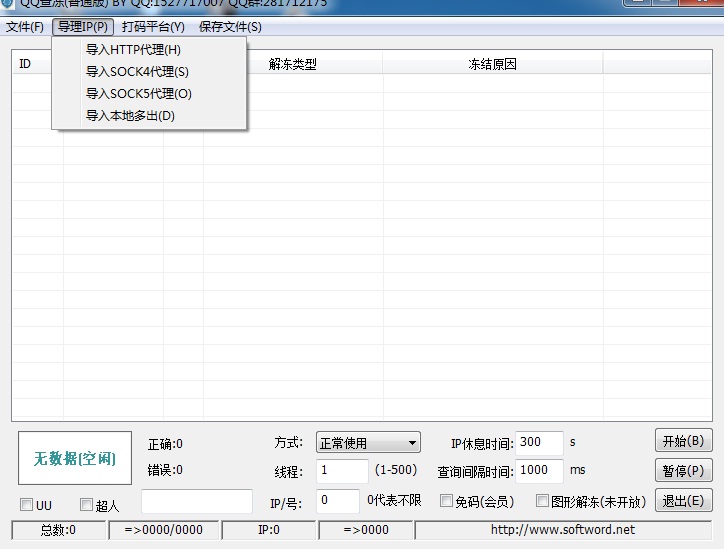Click the =>0000/0000 status bar cell
The width and height of the screenshot is (724, 549).
(x=163, y=530)
